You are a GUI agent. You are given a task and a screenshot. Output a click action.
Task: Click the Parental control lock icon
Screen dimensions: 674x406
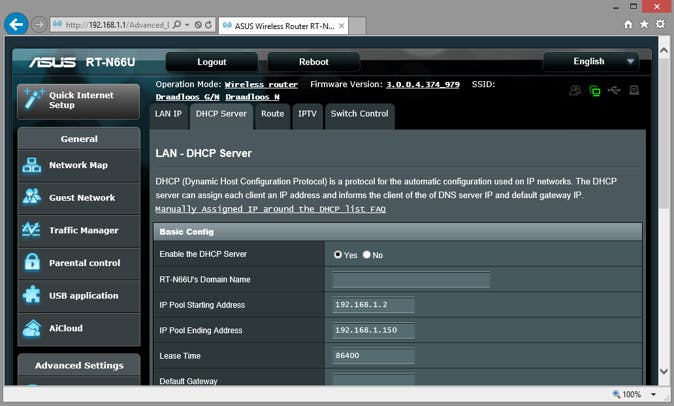coord(32,262)
